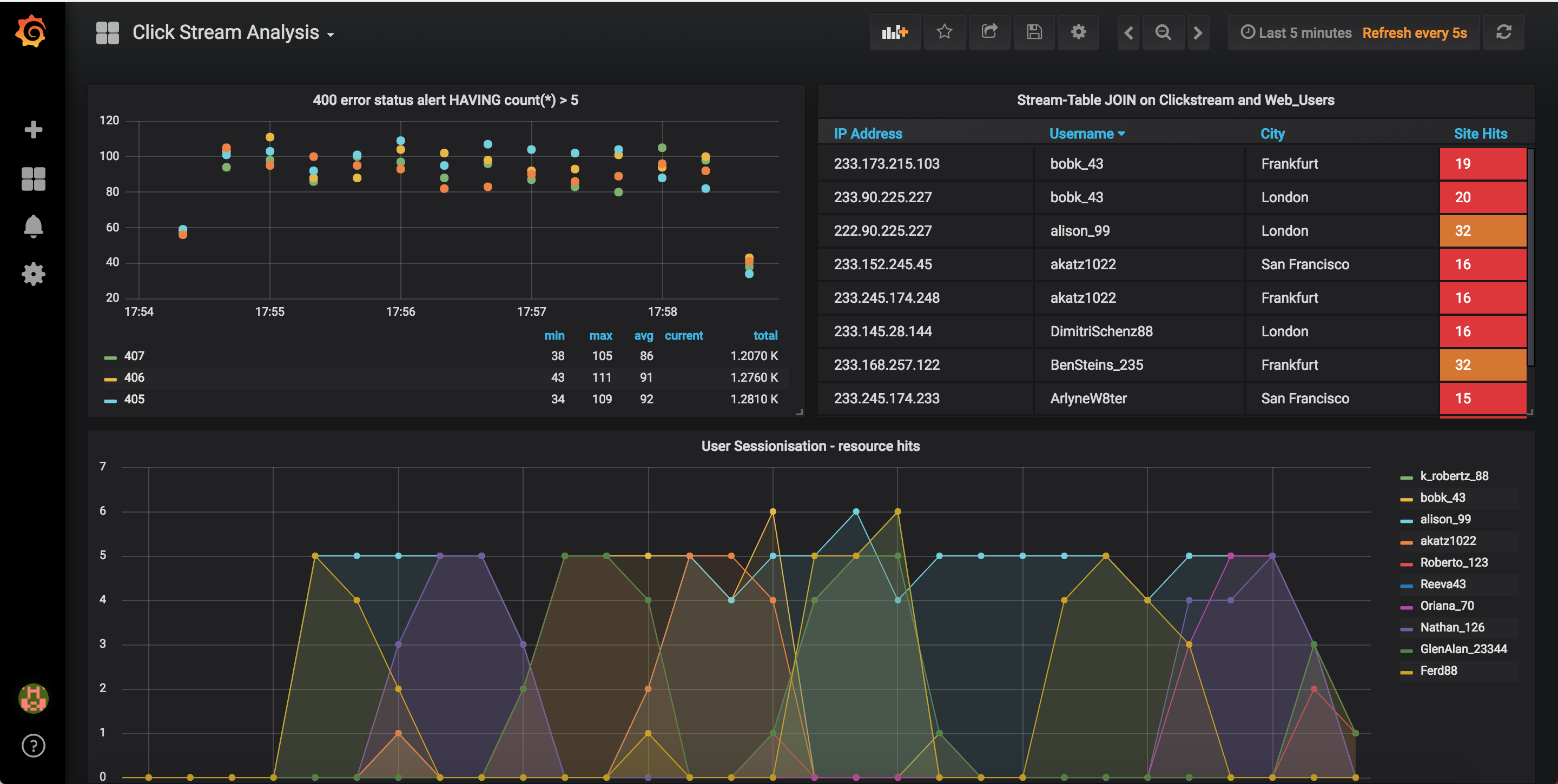Viewport: 1558px width, 784px height.
Task: Toggle series 407 in legend
Action: (134, 356)
